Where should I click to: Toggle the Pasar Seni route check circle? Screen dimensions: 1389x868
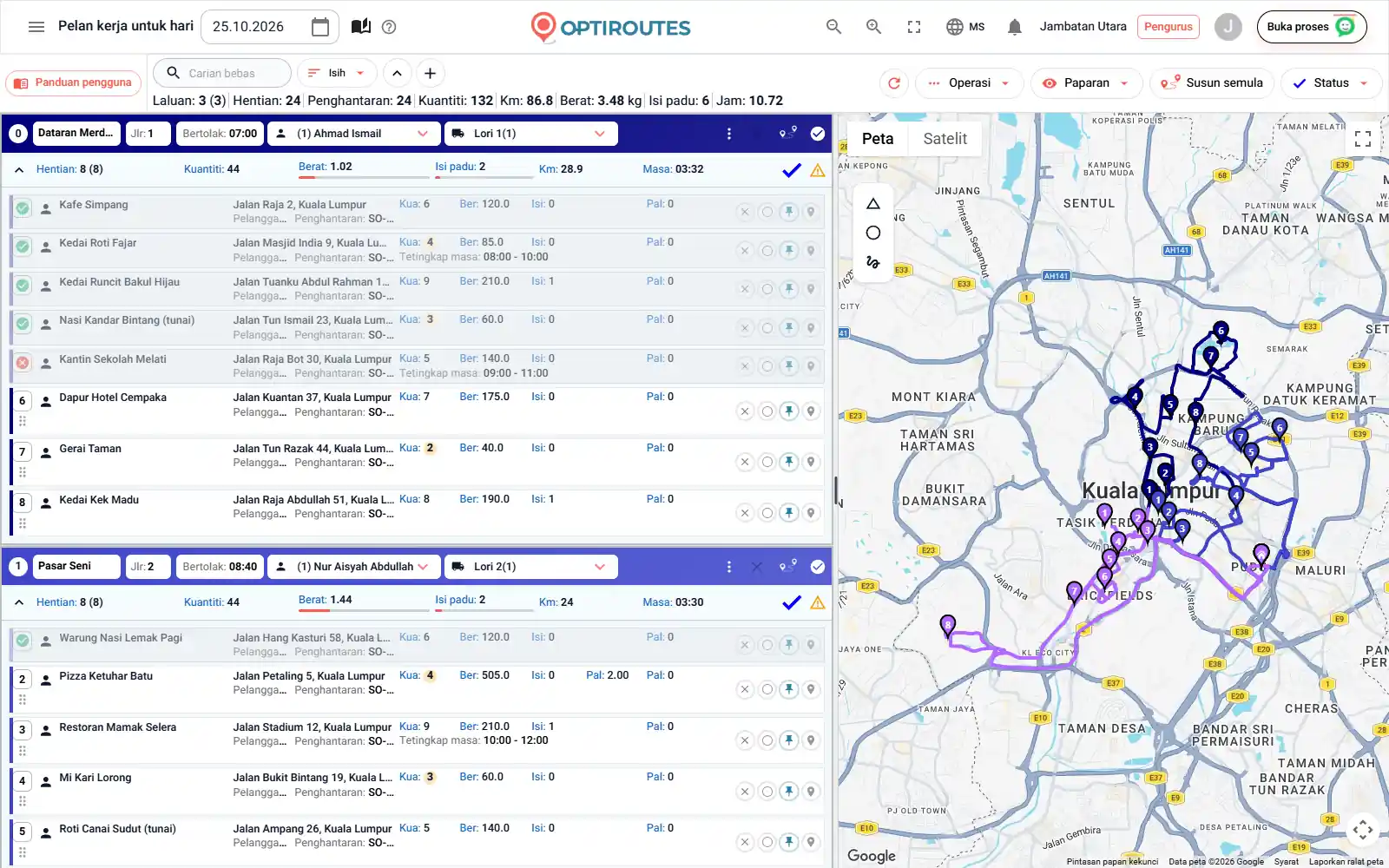[818, 567]
